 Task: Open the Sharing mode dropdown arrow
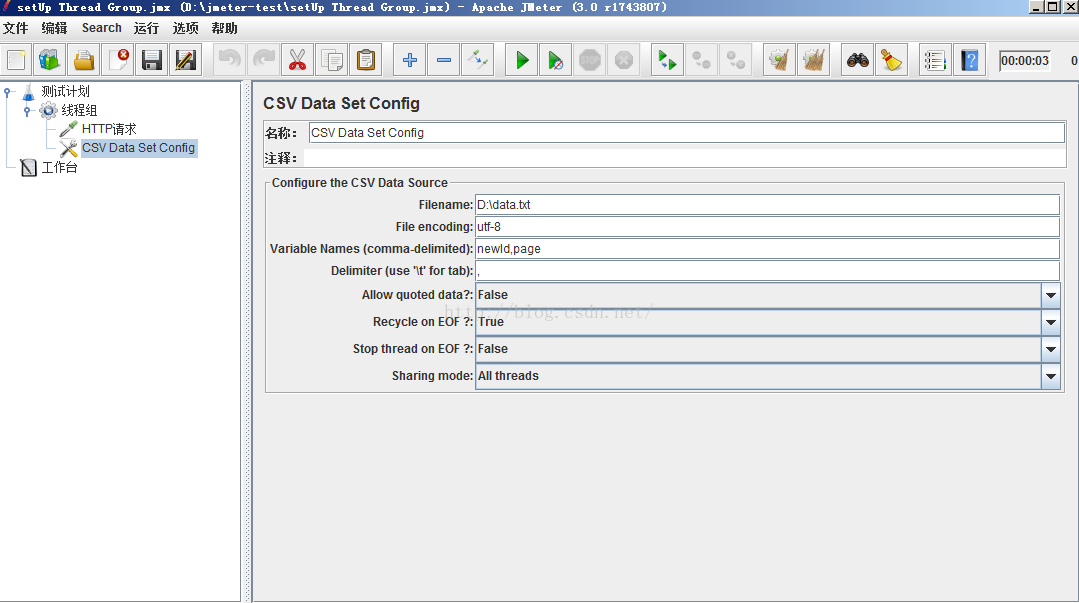point(1051,376)
